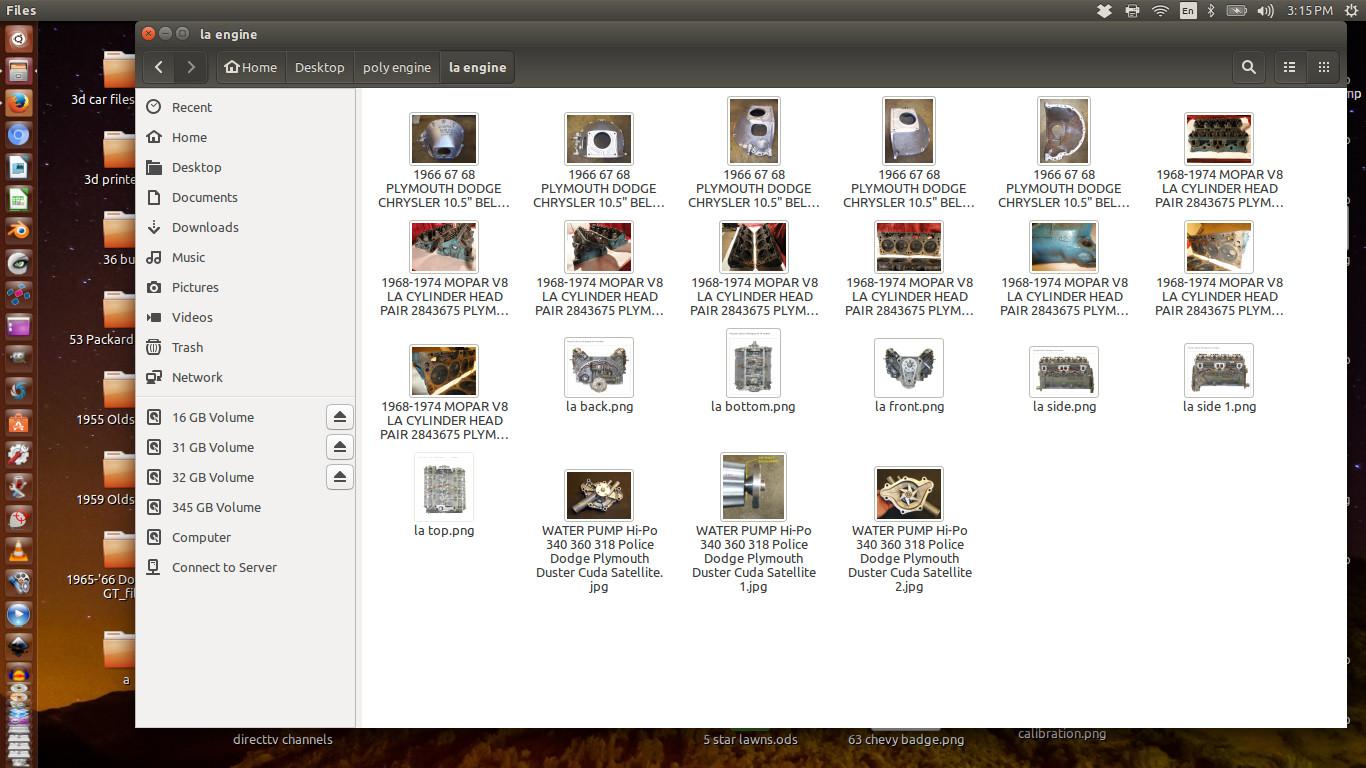1366x768 pixels.
Task: Open Connect to Server in the sidebar
Action: tap(224, 567)
